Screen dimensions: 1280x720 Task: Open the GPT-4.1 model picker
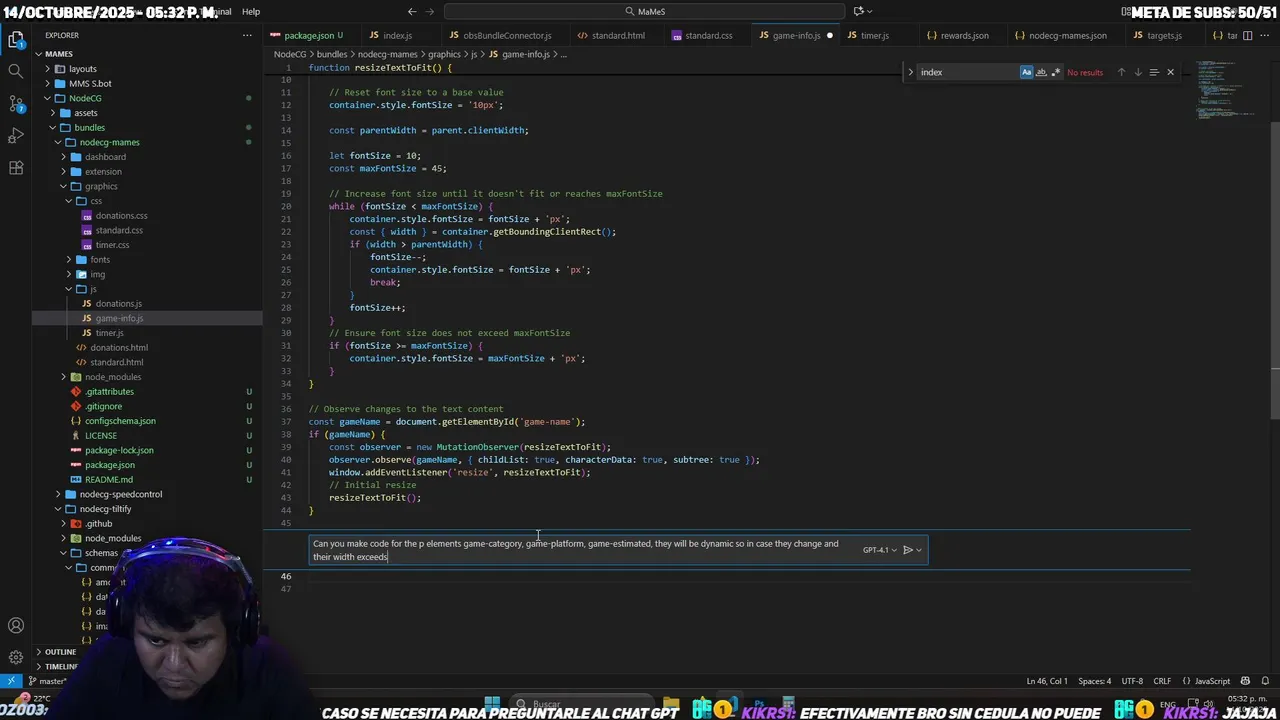(x=880, y=549)
